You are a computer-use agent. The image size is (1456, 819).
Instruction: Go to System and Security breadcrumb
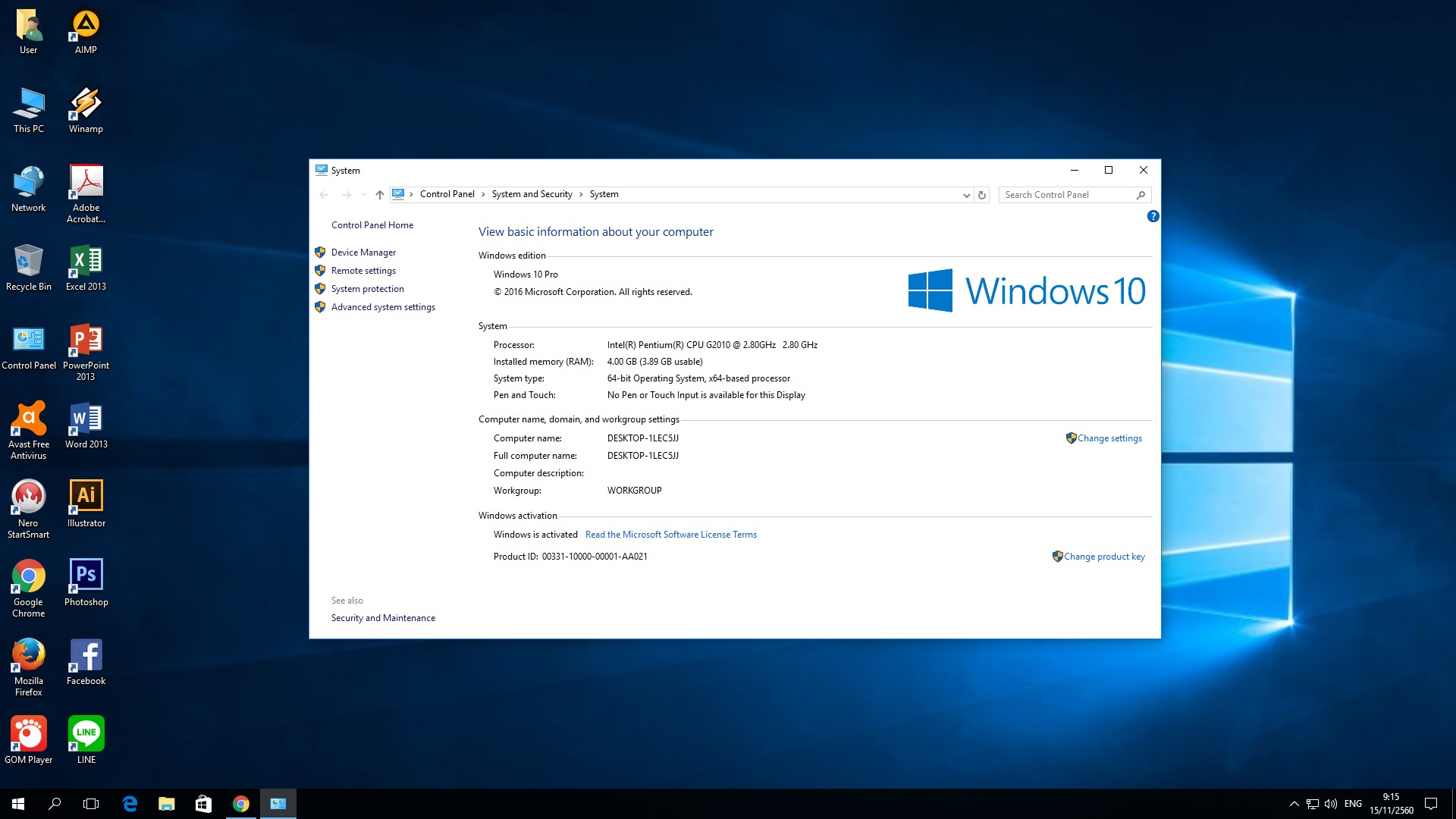(x=532, y=194)
